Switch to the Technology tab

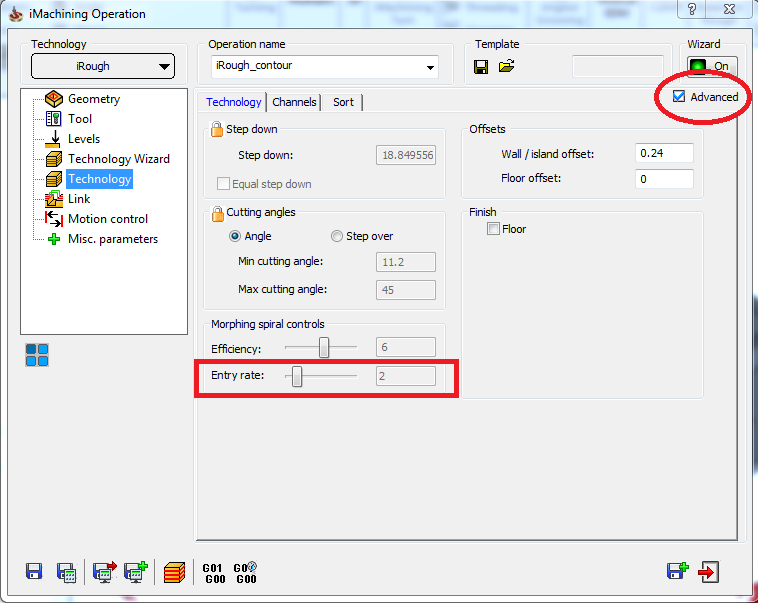[x=233, y=102]
